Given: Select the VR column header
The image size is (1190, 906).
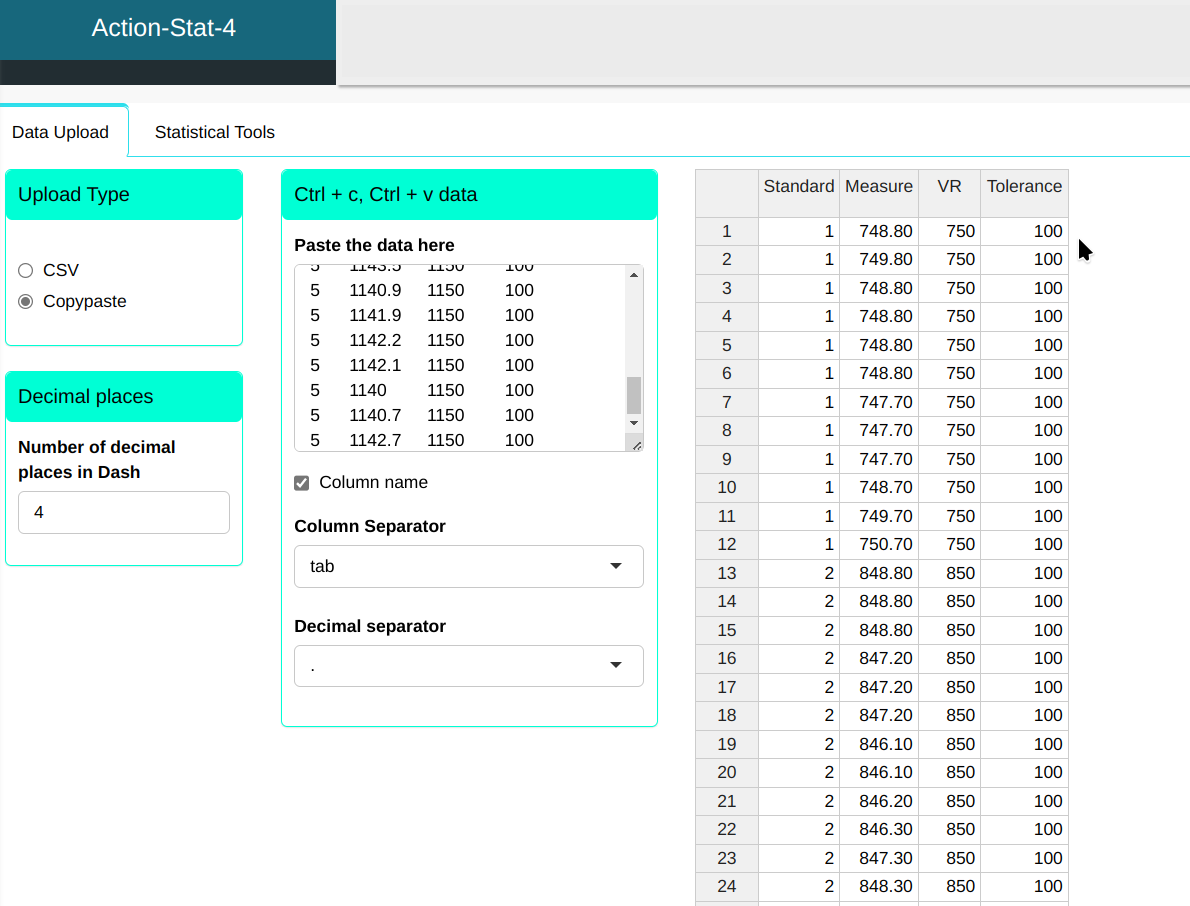Looking at the screenshot, I should click(x=949, y=187).
